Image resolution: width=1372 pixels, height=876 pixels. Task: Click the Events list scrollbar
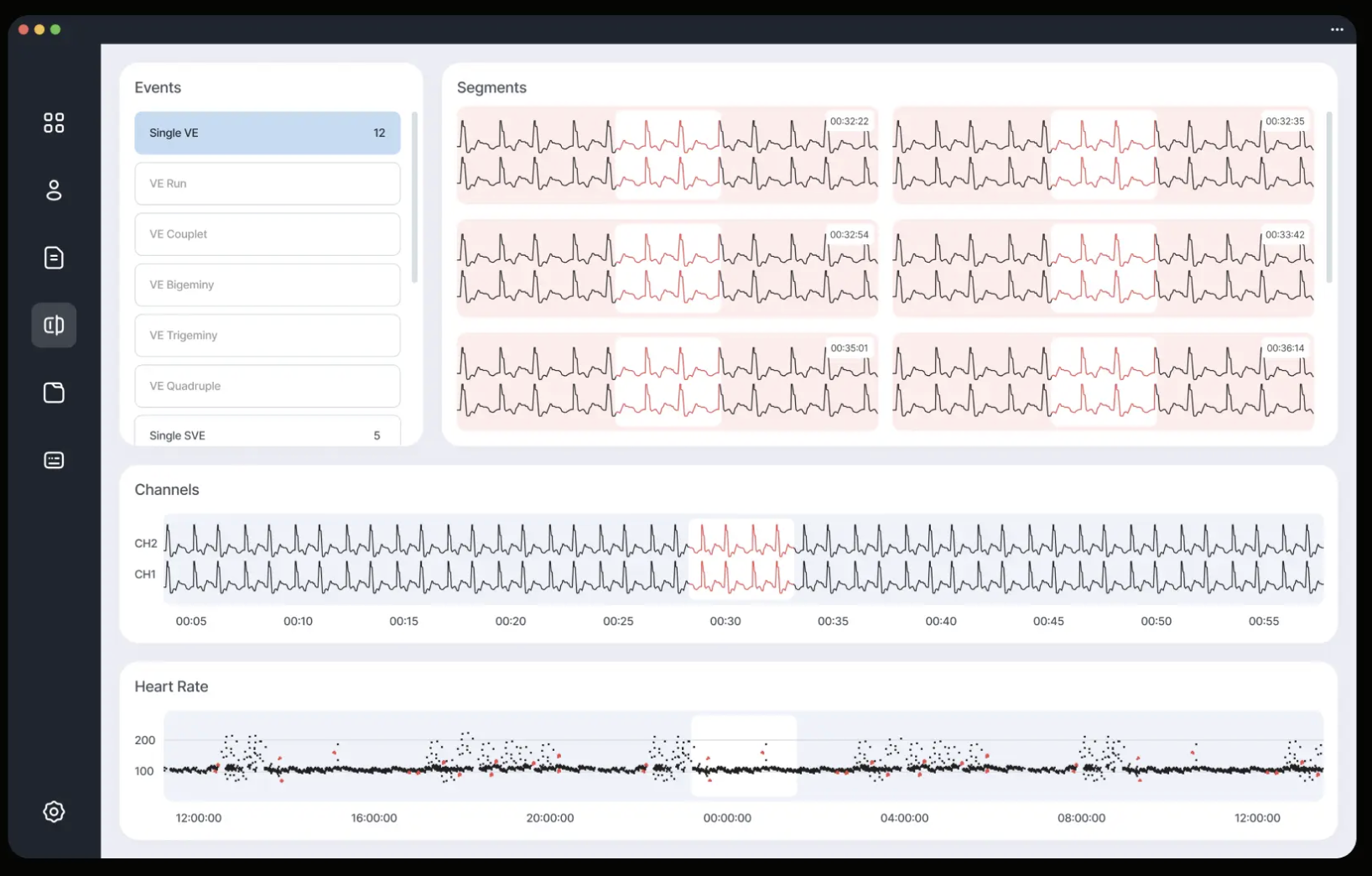[x=414, y=197]
